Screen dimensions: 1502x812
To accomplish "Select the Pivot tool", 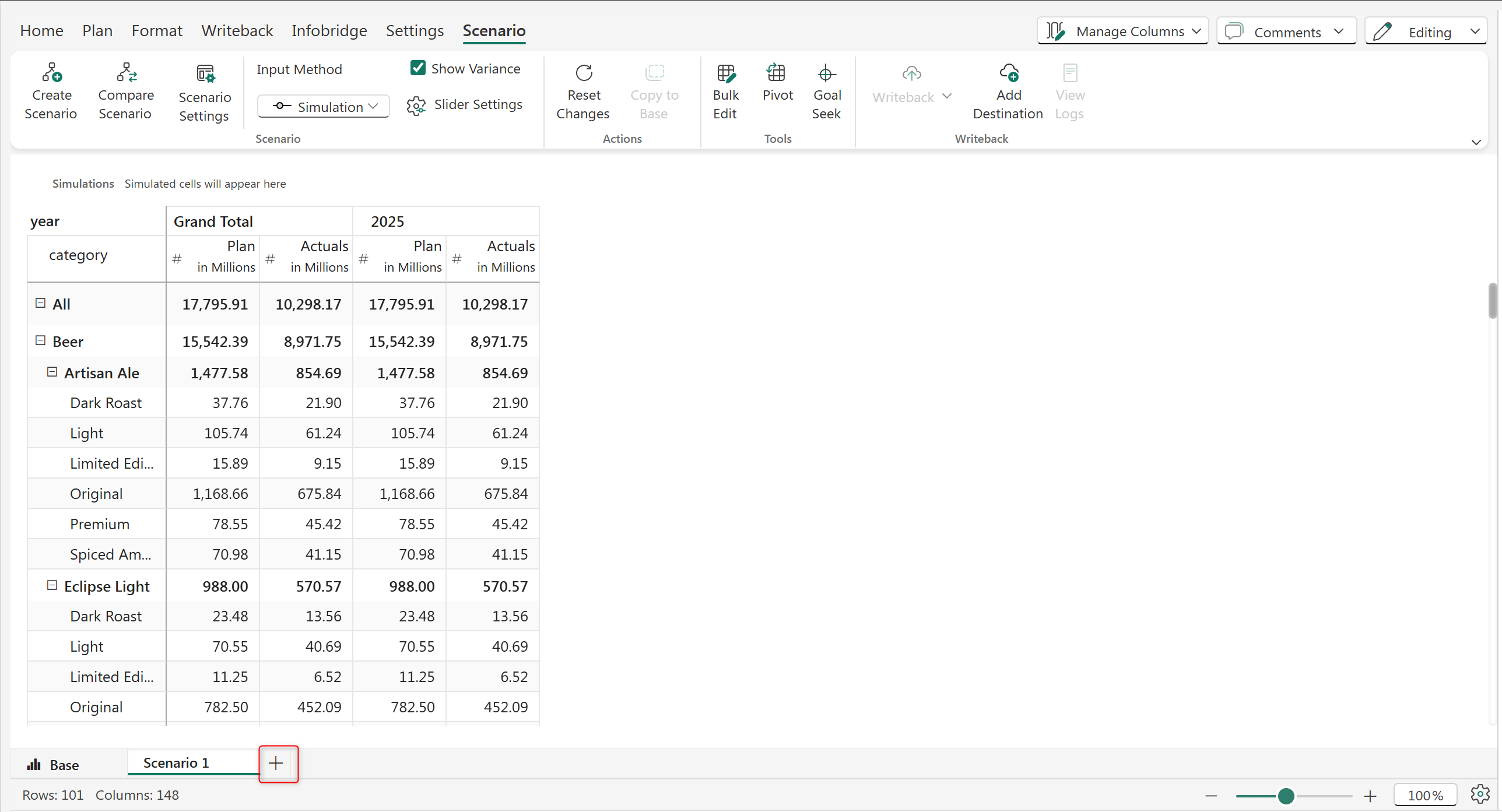I will [x=777, y=73].
